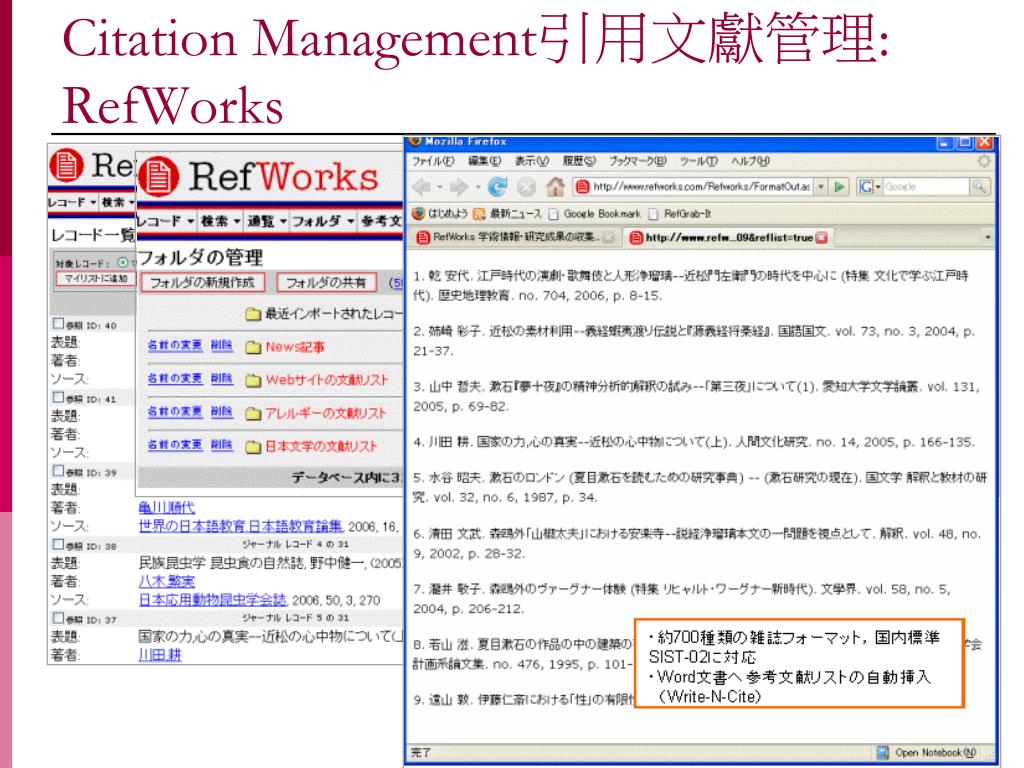Click the はじめよう bookmark icon

(419, 214)
